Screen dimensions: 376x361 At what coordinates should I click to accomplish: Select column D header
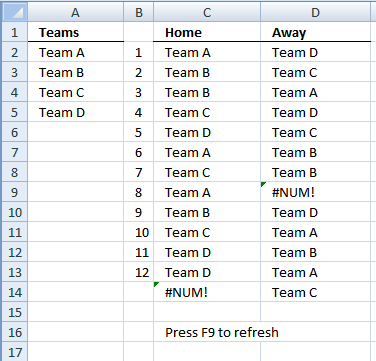(x=315, y=13)
